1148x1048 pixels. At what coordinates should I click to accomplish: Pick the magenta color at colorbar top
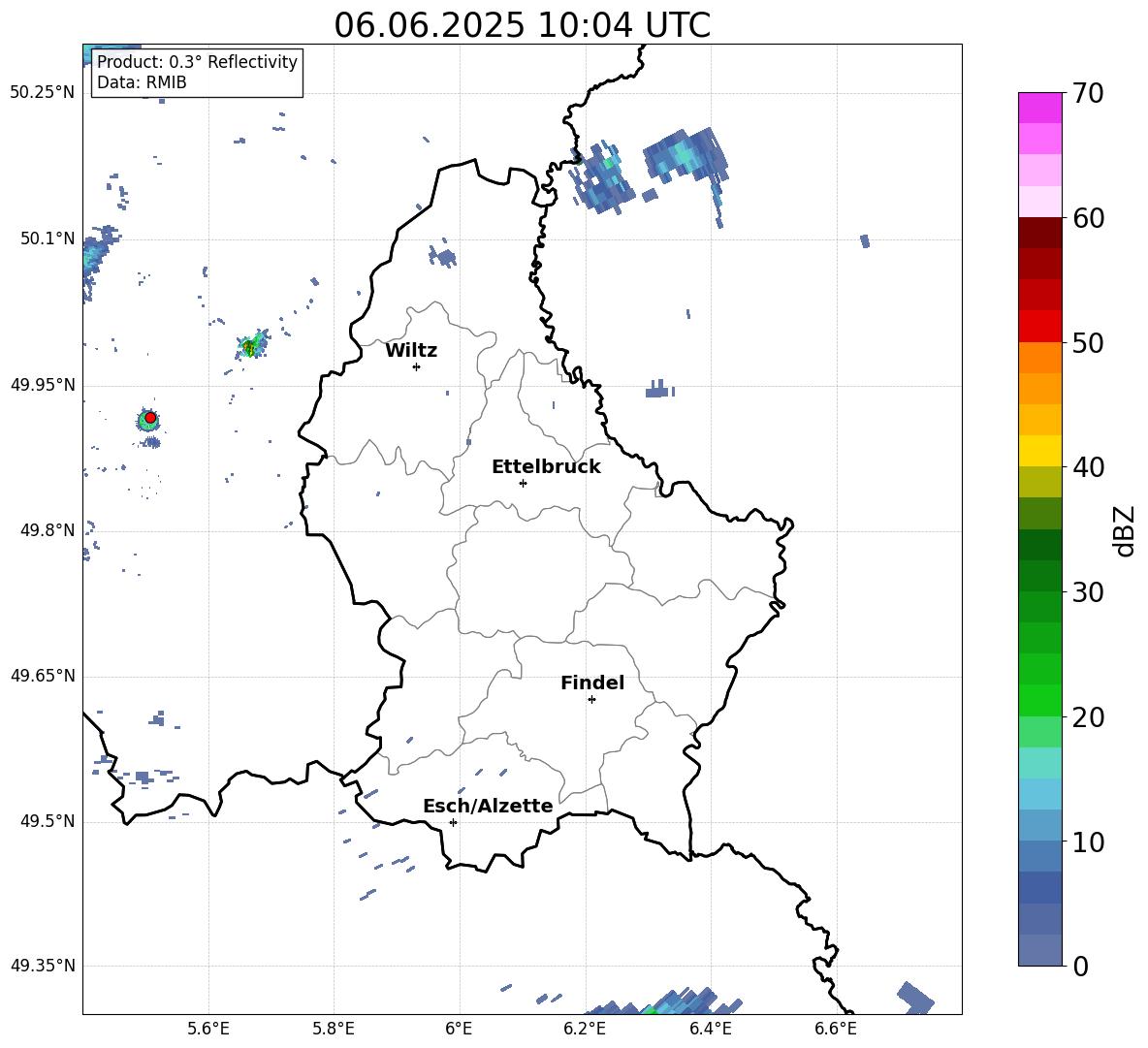1039,108
